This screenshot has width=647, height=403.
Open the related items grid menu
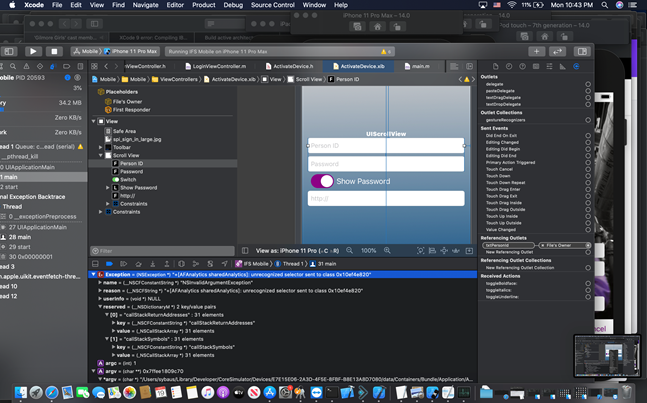click(x=94, y=66)
